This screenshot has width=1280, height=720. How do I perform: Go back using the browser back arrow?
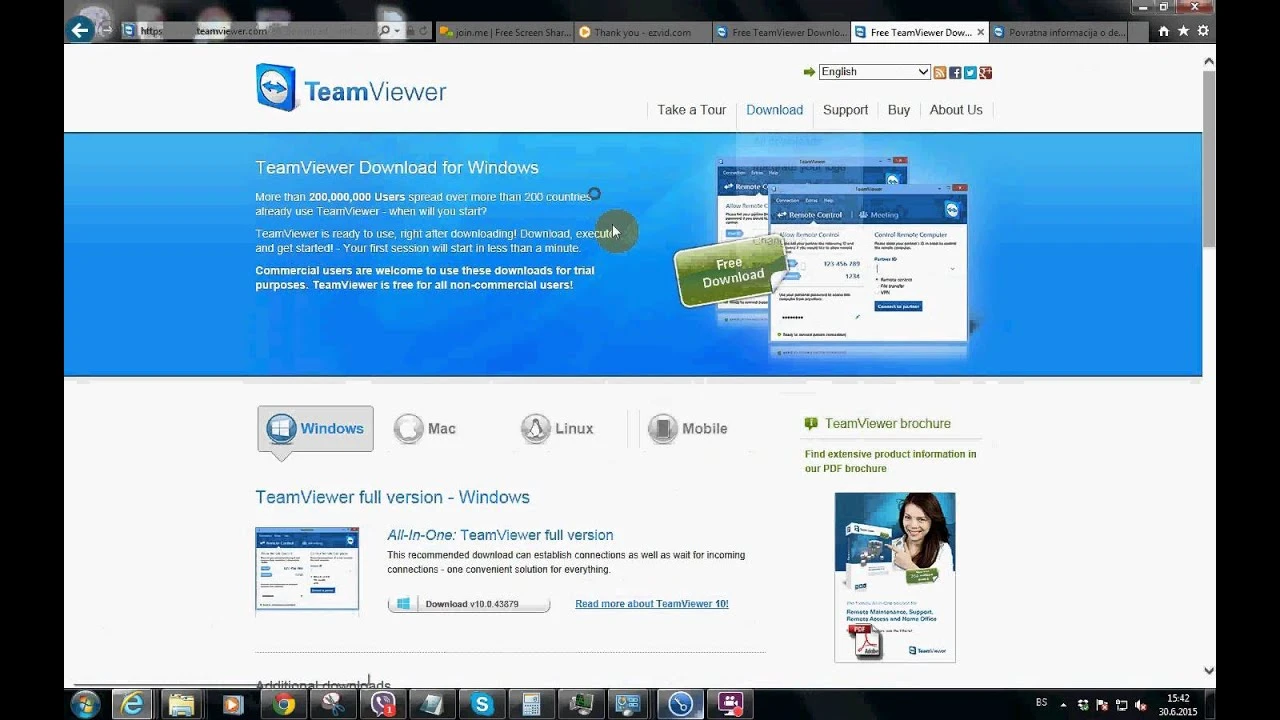80,30
